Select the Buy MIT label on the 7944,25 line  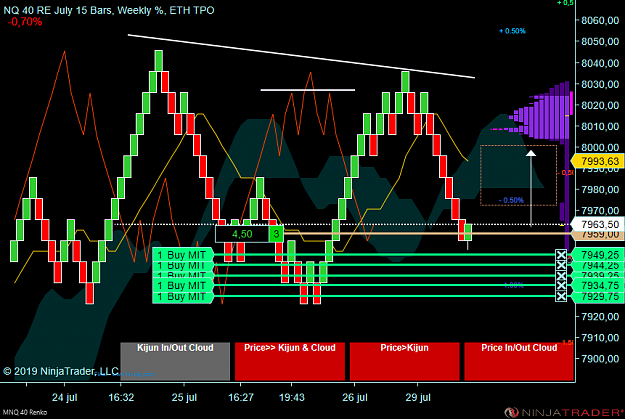(x=183, y=266)
